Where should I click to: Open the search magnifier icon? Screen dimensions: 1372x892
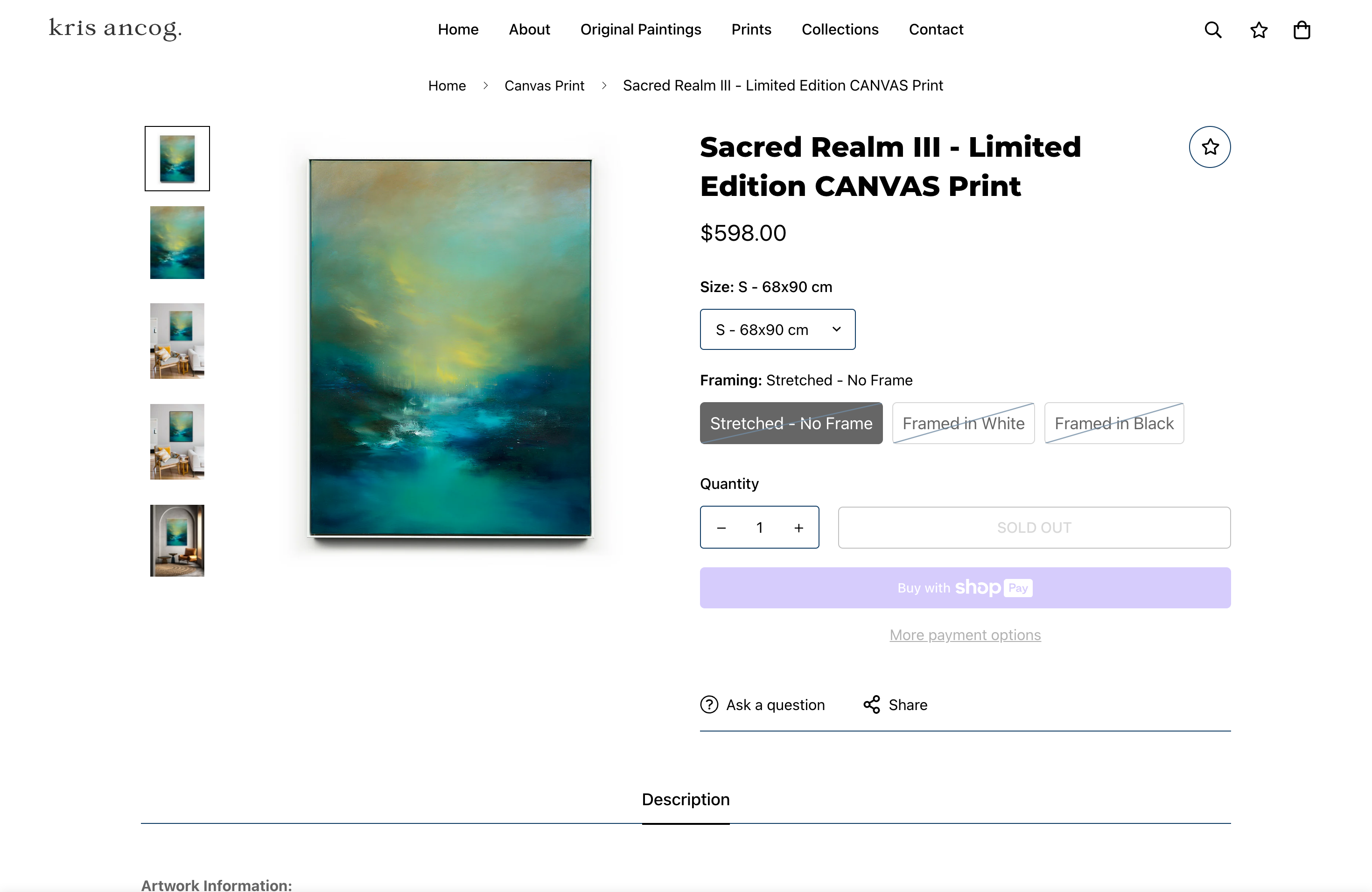coord(1213,30)
